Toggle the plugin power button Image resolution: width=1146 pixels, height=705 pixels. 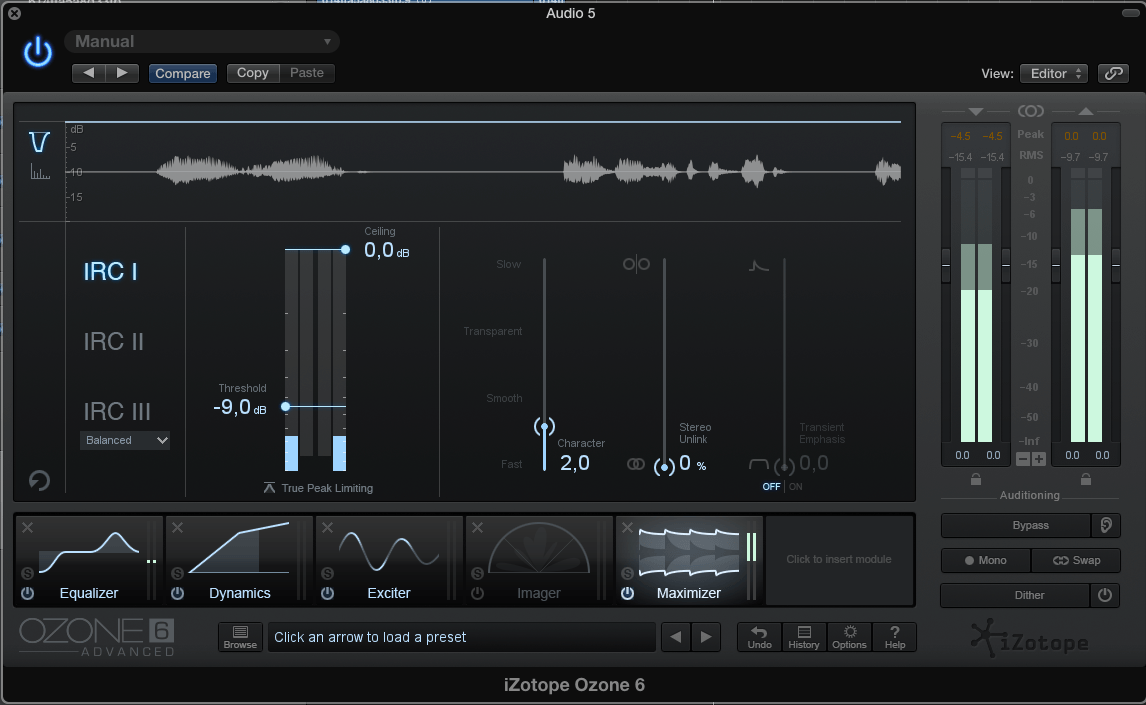pos(37,53)
